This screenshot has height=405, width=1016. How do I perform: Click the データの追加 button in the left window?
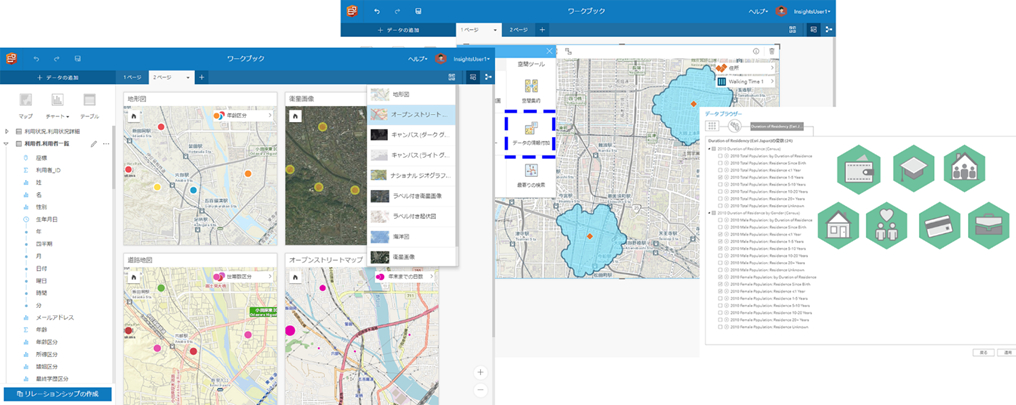point(57,77)
